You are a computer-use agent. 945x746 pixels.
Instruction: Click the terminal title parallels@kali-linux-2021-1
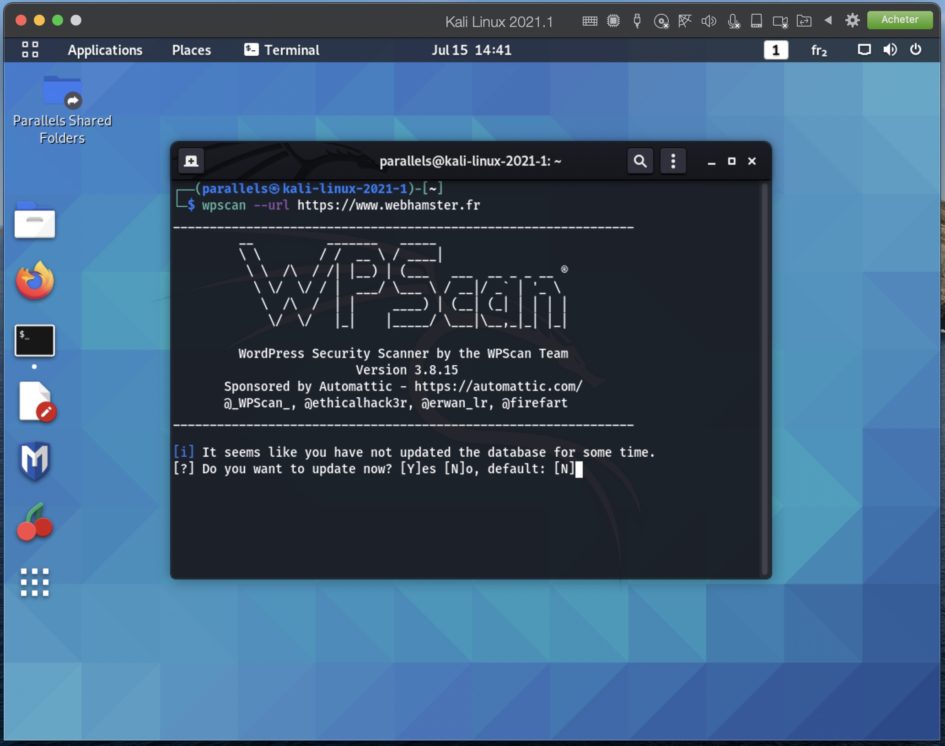point(471,161)
